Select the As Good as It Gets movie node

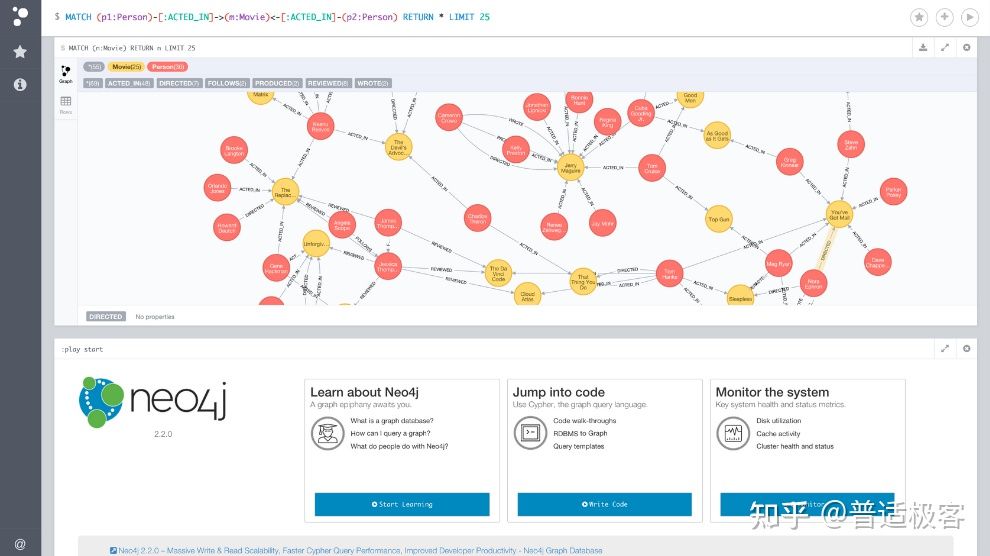click(717, 135)
